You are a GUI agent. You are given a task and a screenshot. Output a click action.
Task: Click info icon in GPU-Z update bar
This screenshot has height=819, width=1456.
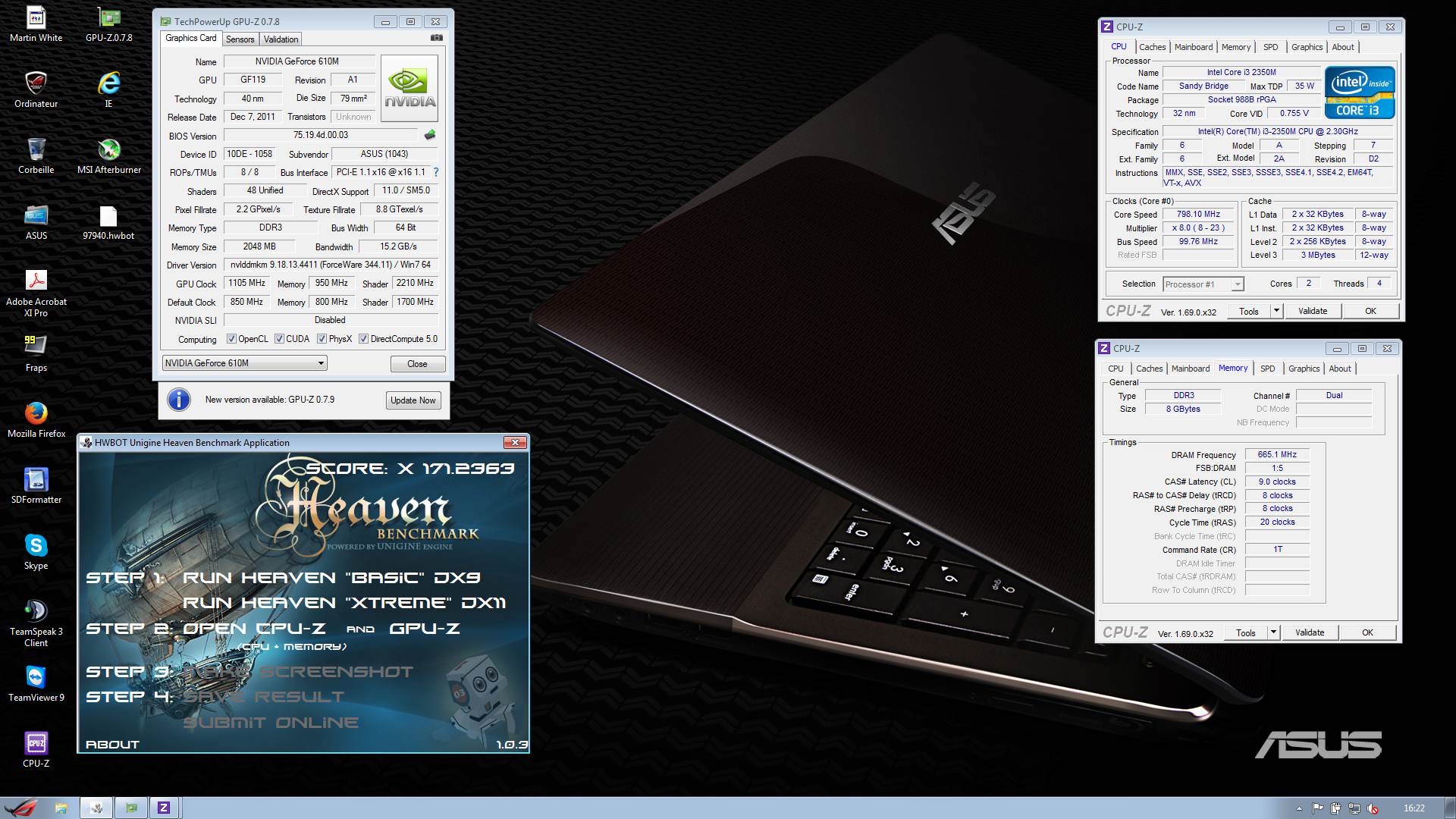pos(179,400)
